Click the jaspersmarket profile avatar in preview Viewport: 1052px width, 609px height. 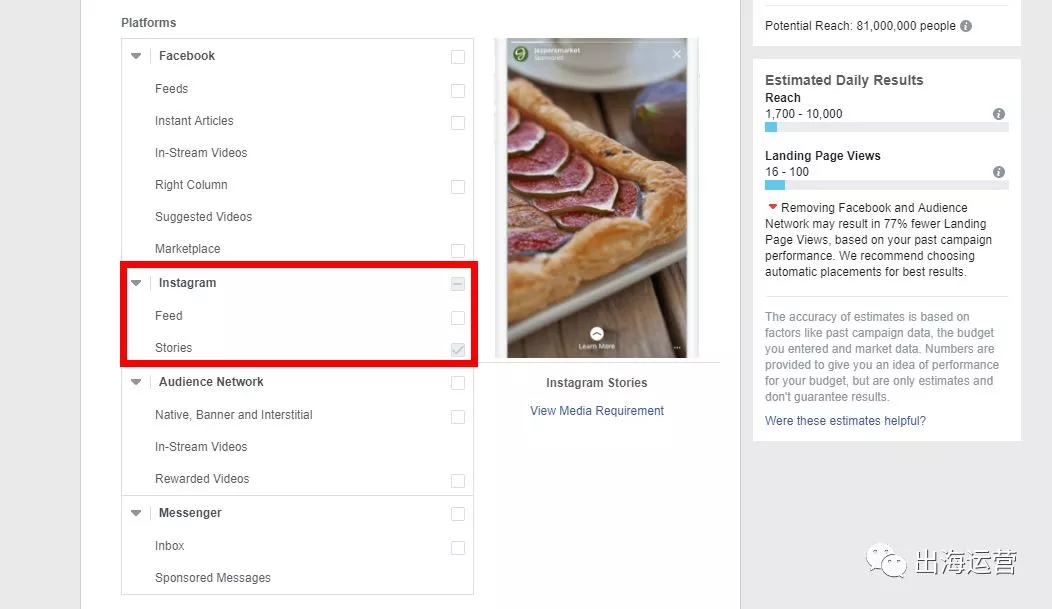coord(520,54)
